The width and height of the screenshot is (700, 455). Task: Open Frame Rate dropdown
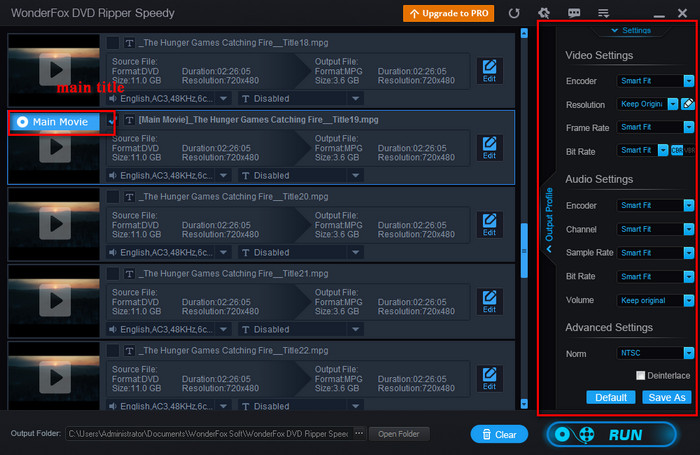689,127
